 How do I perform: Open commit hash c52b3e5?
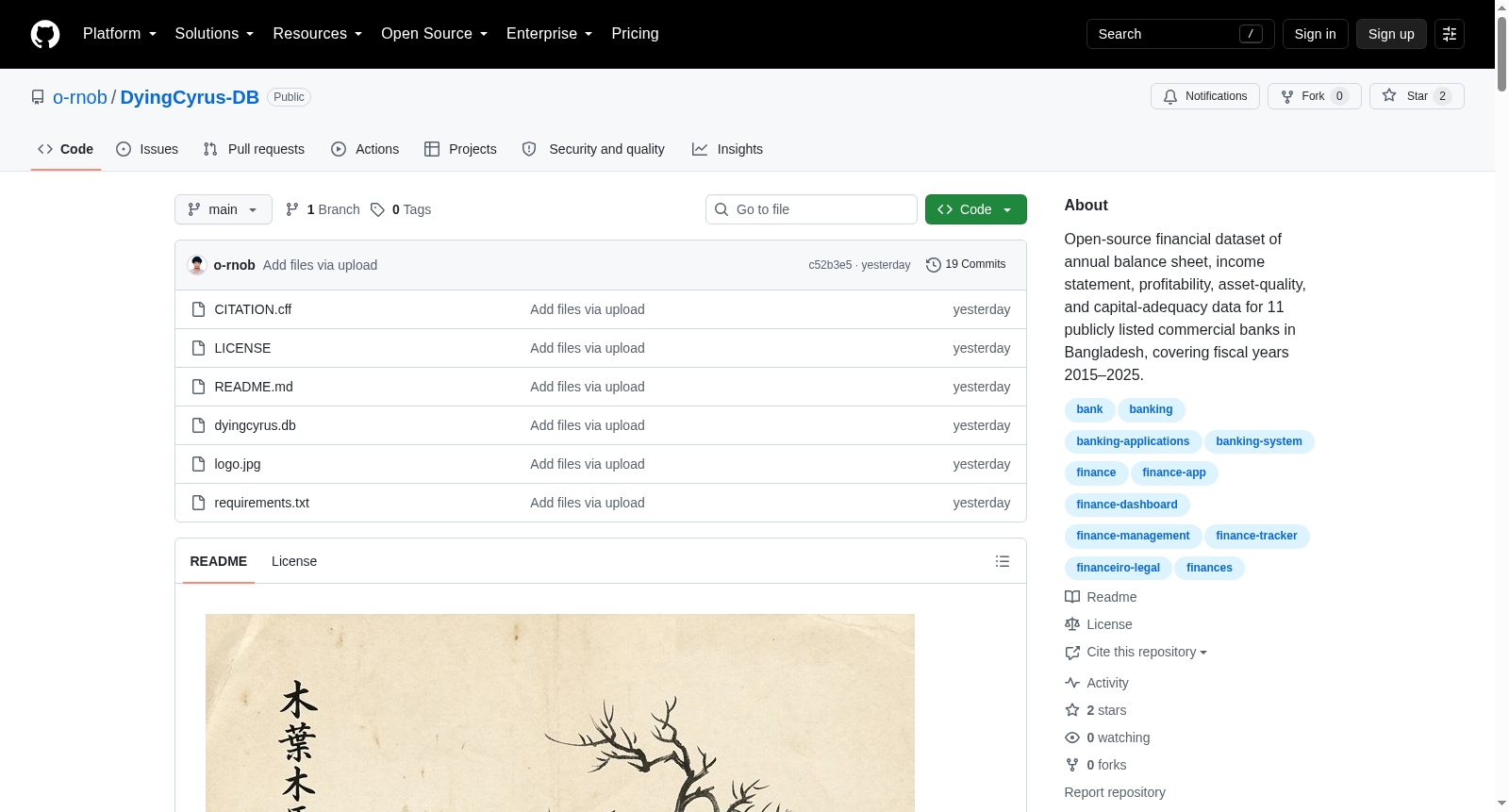click(830, 265)
